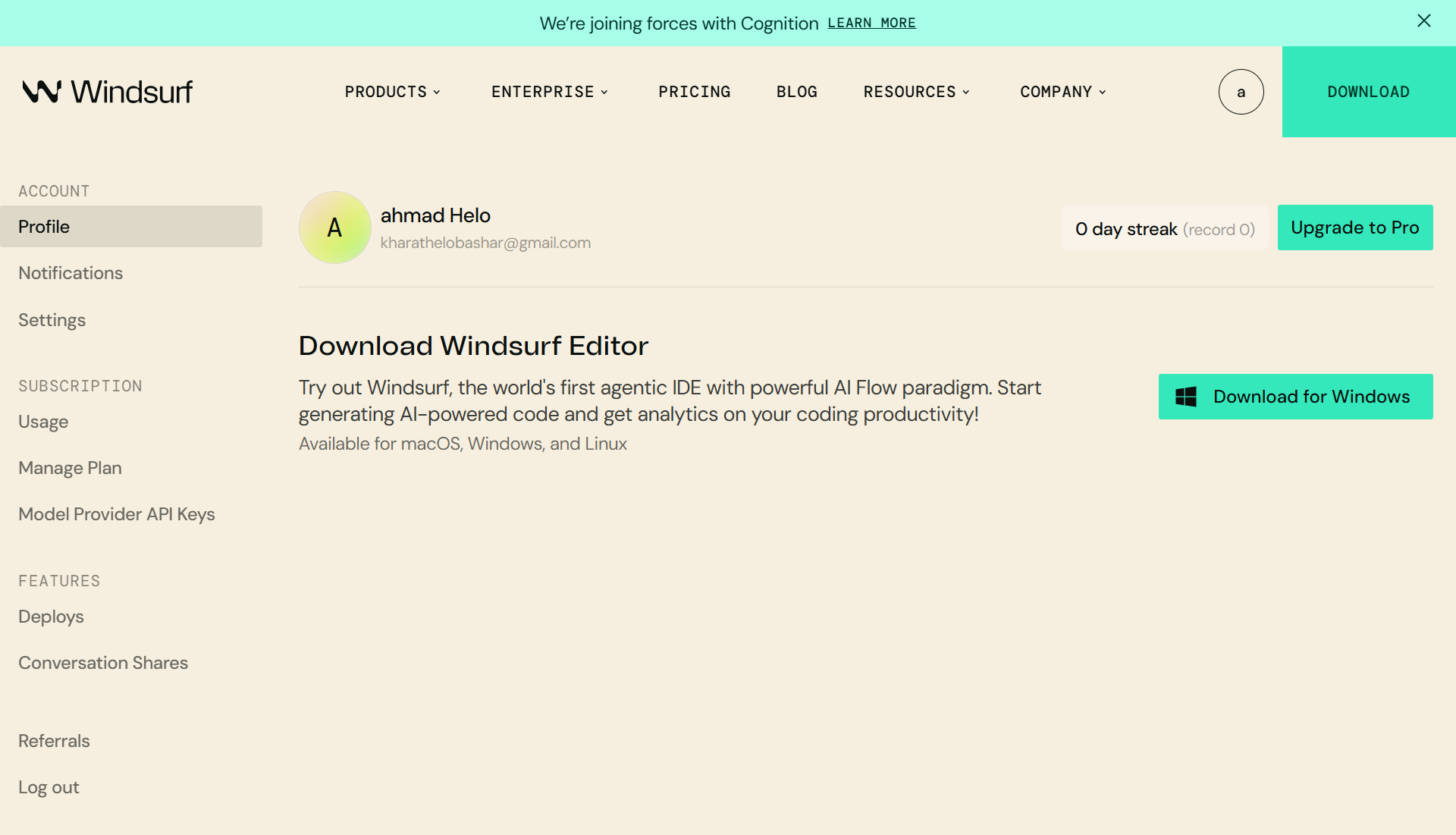
Task: Dismiss the Cognition announcement banner
Action: pos(1423,21)
